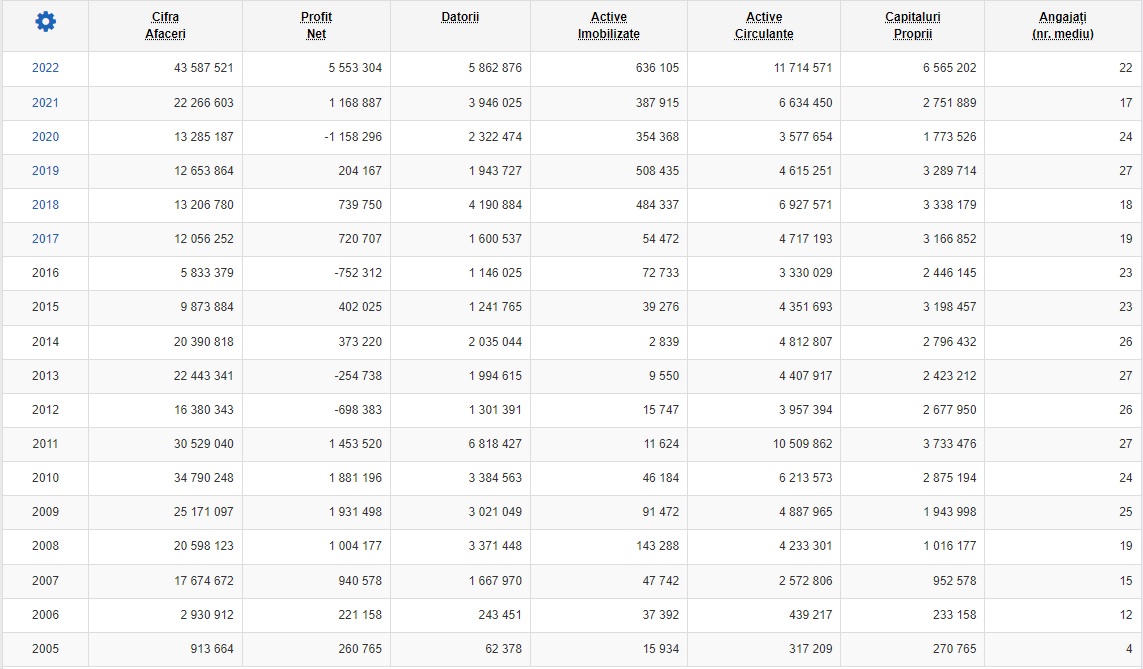Click the Active Imobilizate column header
This screenshot has width=1143, height=669.
[x=609, y=26]
